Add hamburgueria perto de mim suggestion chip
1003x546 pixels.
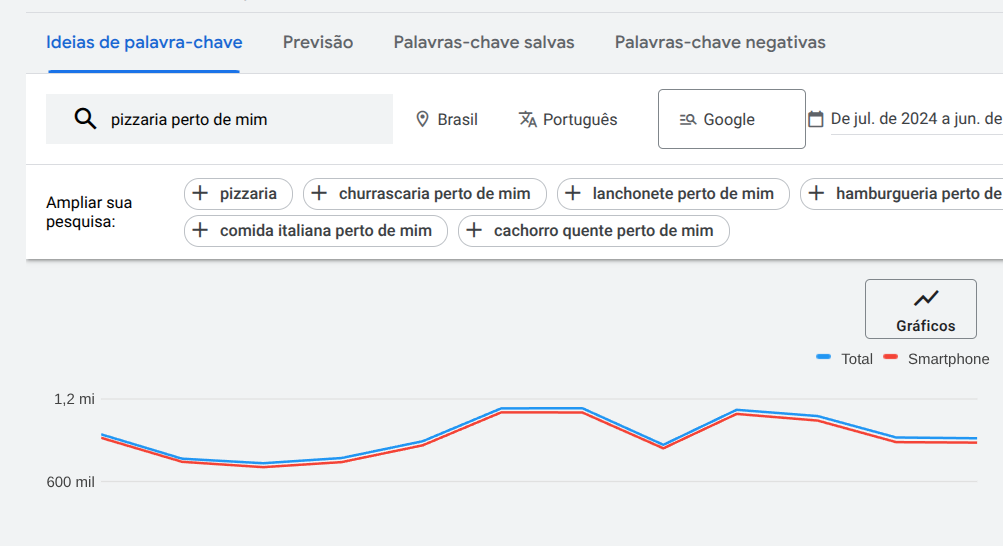[902, 194]
